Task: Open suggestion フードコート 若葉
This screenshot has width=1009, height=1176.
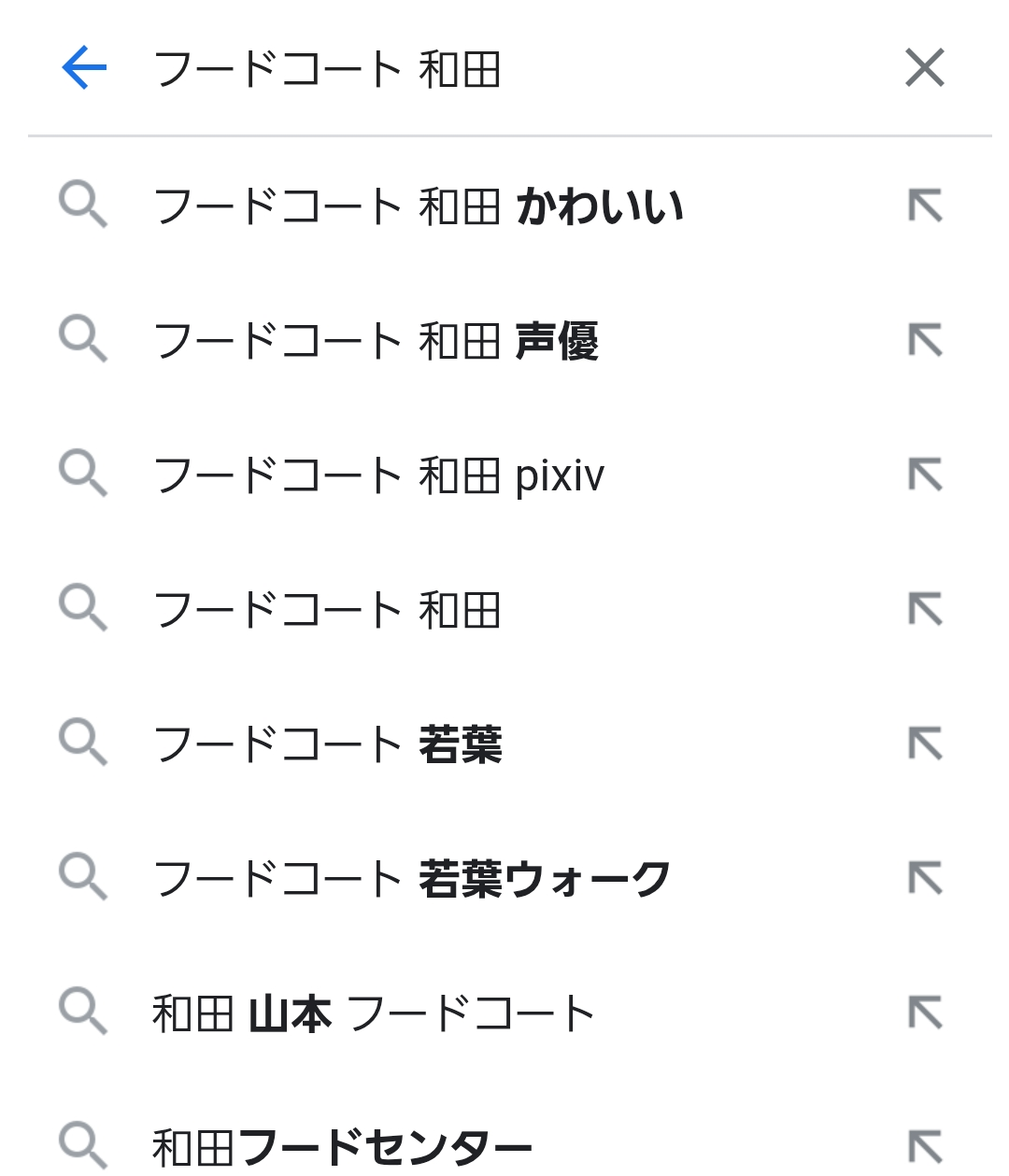Action: [327, 744]
